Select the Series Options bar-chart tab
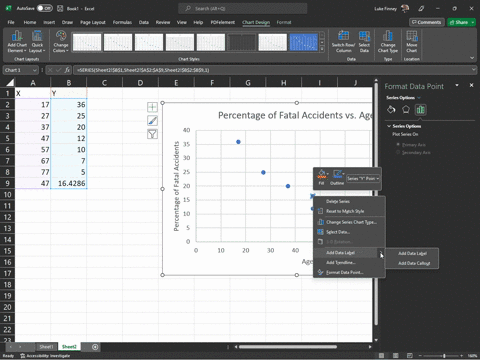Viewport: 480px width, 360px height. 420,109
